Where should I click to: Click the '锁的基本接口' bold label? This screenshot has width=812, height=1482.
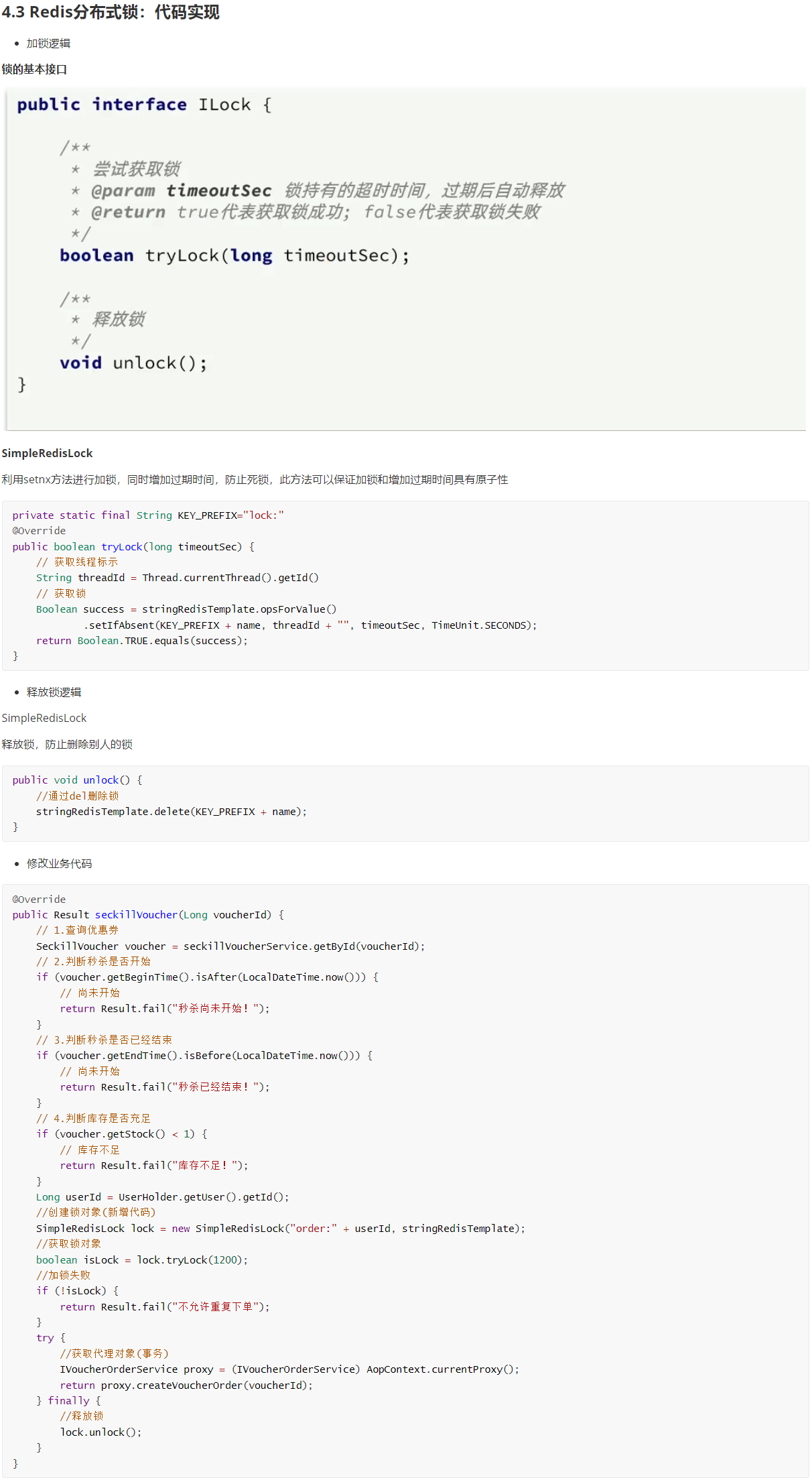pos(34,70)
